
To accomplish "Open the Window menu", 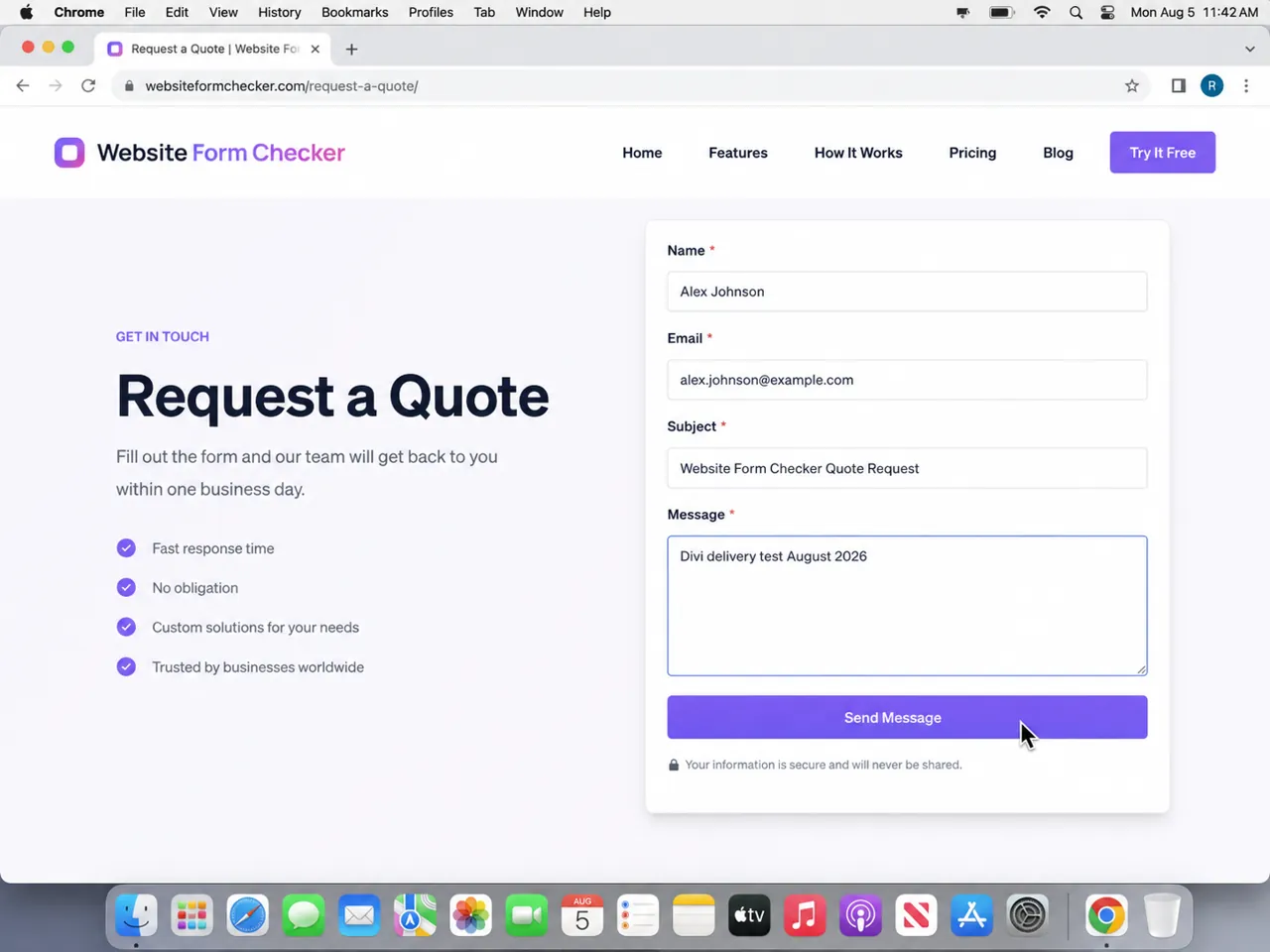I will click(x=539, y=13).
